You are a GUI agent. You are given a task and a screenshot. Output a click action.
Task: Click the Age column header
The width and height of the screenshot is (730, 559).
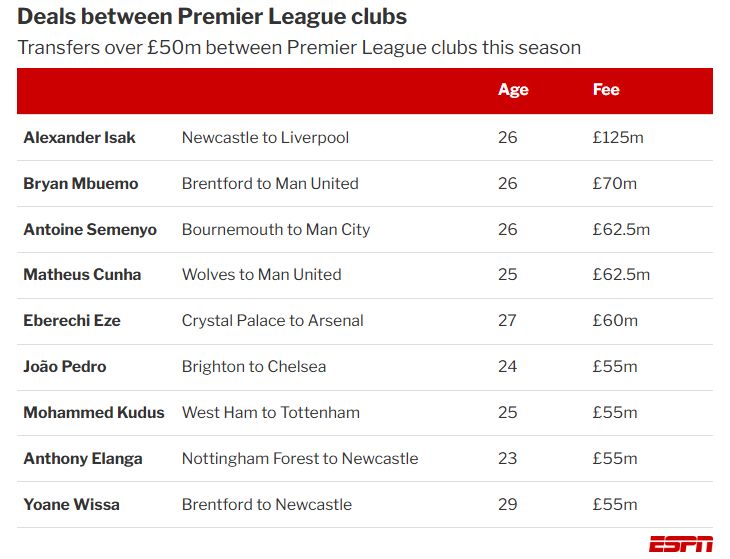[x=512, y=90]
